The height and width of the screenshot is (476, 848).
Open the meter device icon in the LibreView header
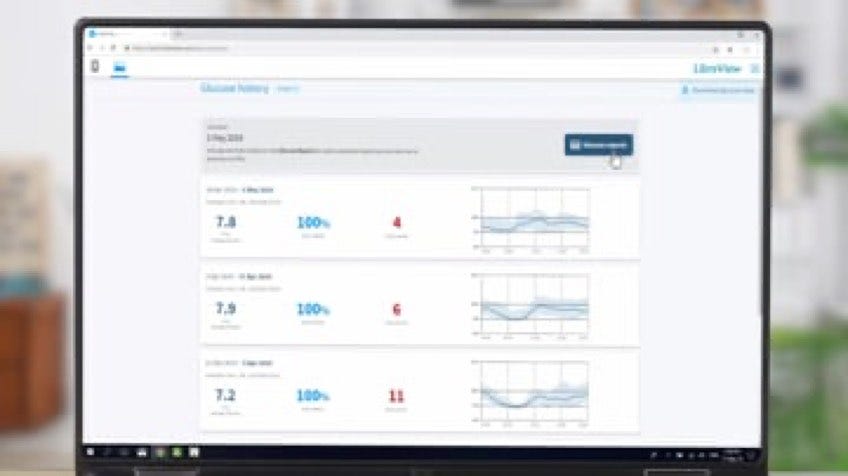(x=95, y=67)
